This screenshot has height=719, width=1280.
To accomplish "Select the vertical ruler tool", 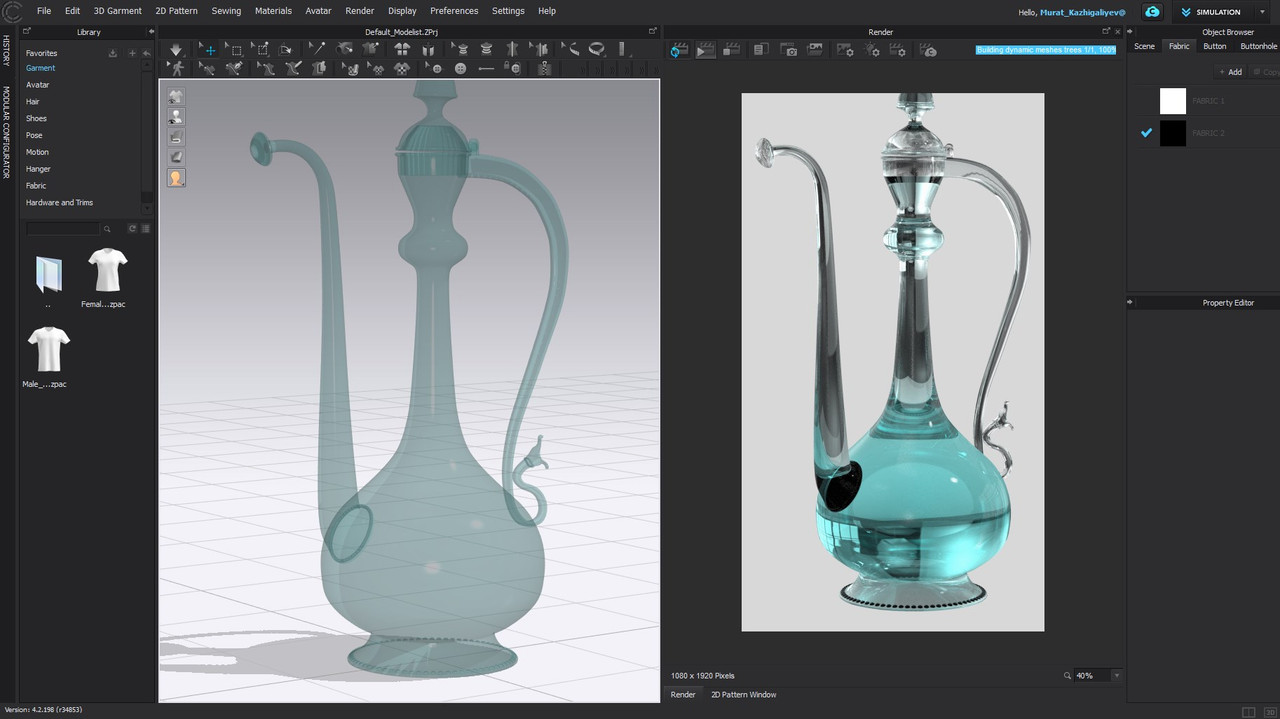I will [622, 48].
